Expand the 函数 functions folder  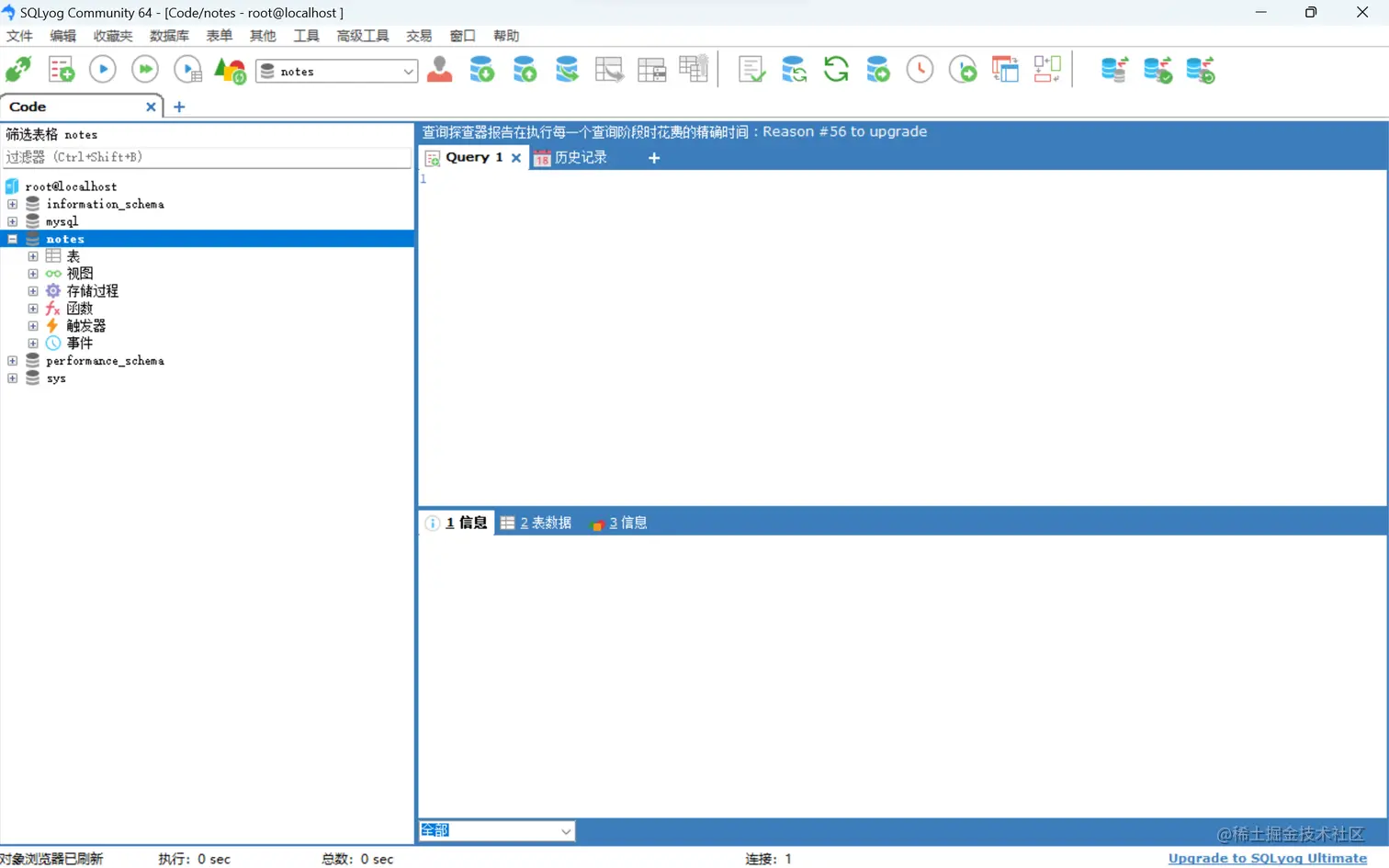33,309
